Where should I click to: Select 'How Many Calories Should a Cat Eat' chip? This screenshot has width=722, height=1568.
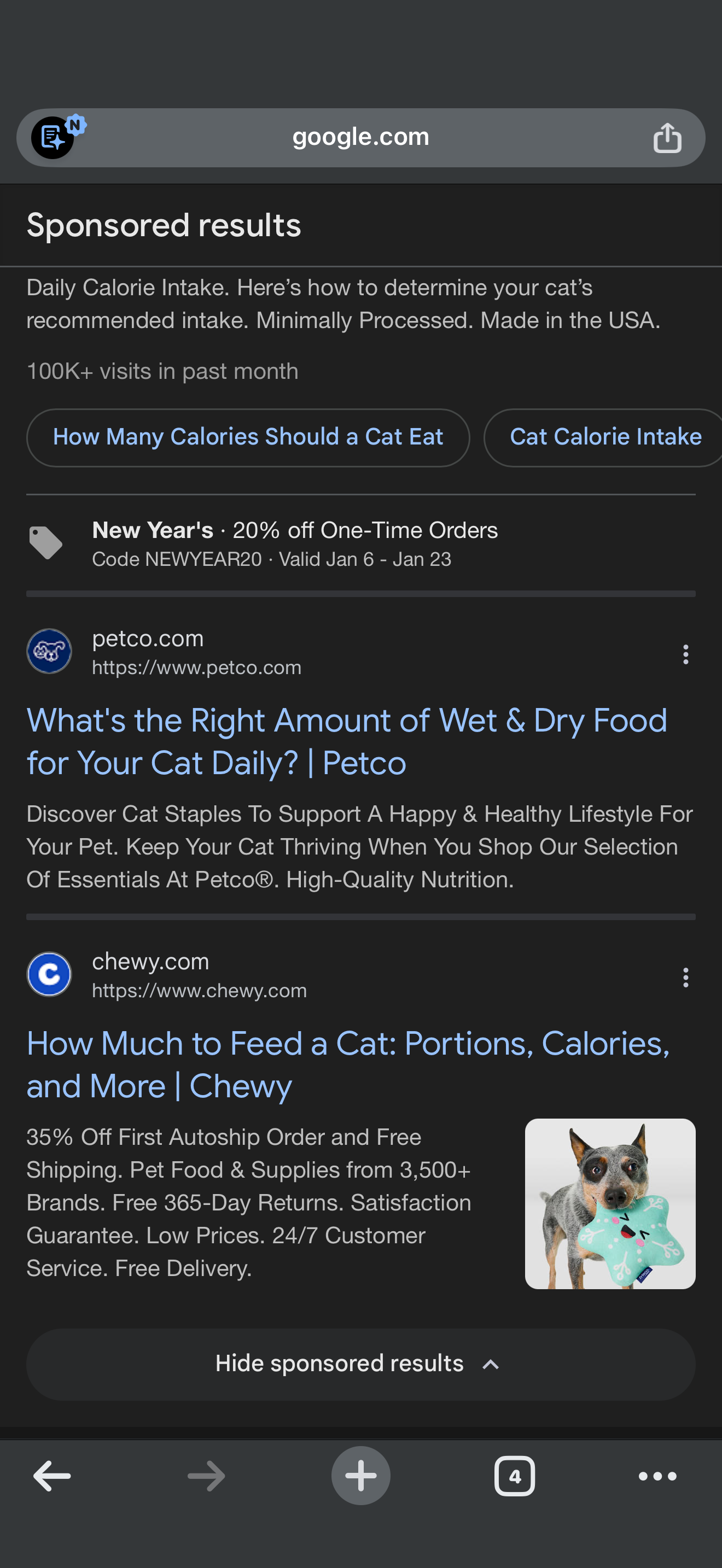[x=248, y=437]
